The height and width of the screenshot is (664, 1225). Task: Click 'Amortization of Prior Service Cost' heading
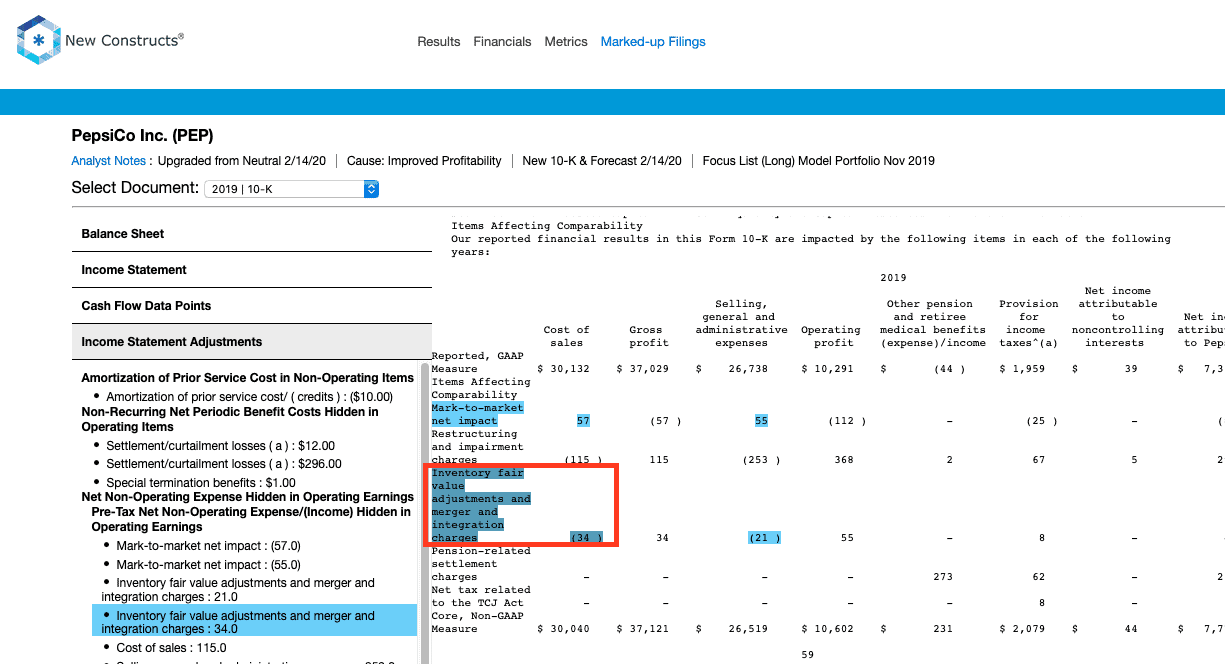tap(247, 378)
